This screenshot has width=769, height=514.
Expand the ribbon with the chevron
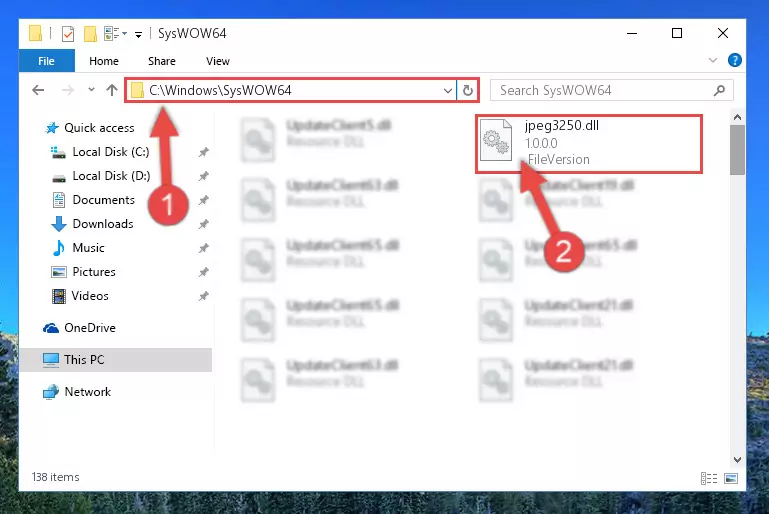coord(713,60)
